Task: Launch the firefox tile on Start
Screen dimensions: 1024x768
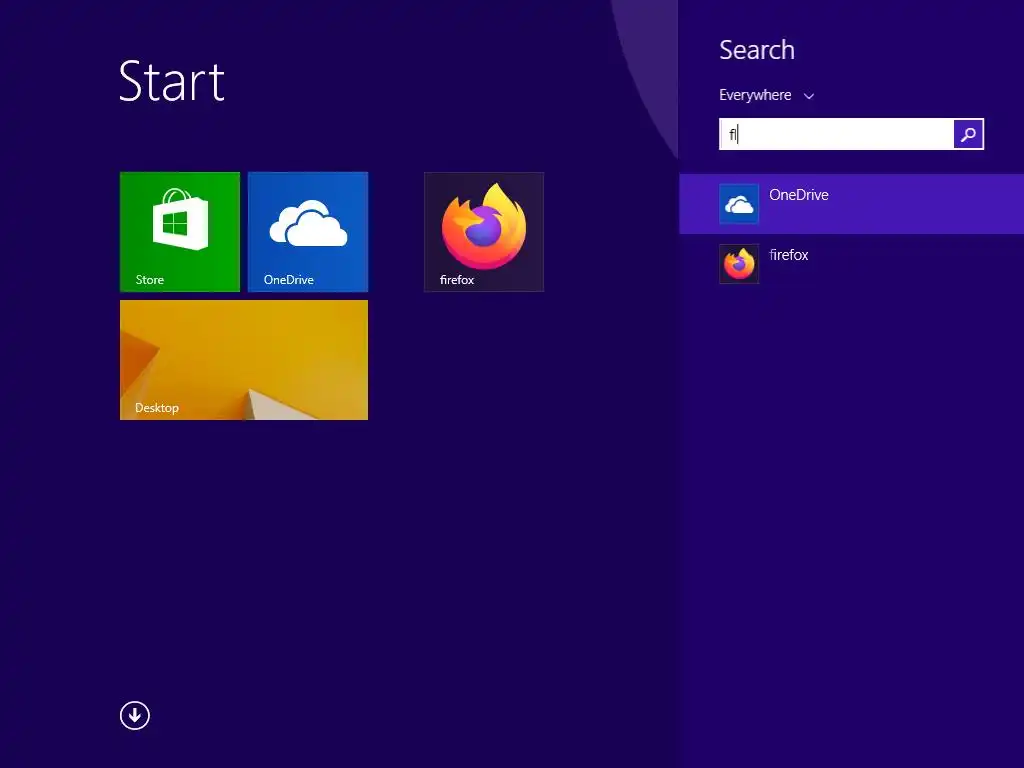Action: 484,232
